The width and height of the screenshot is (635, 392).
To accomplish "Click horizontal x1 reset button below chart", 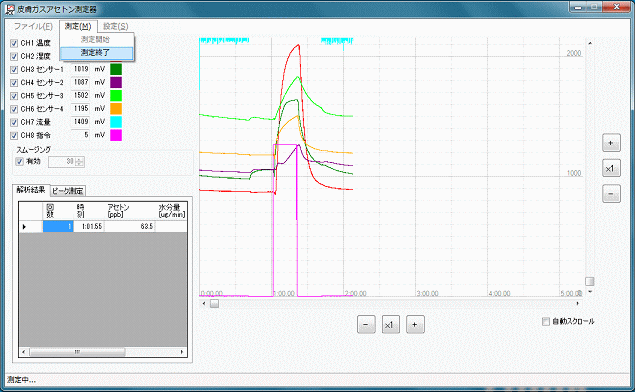I will point(390,324).
